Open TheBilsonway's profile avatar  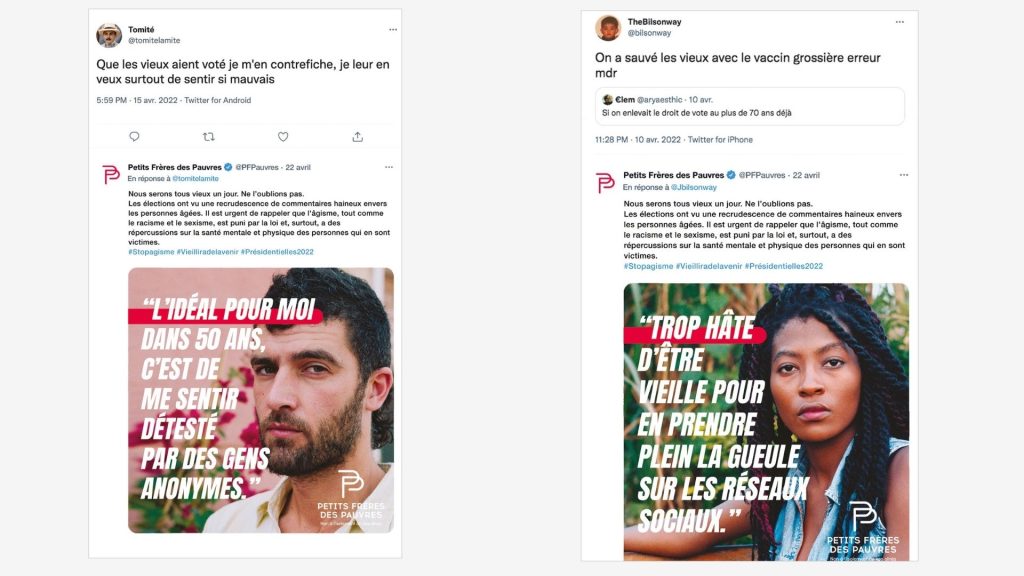coord(607,27)
